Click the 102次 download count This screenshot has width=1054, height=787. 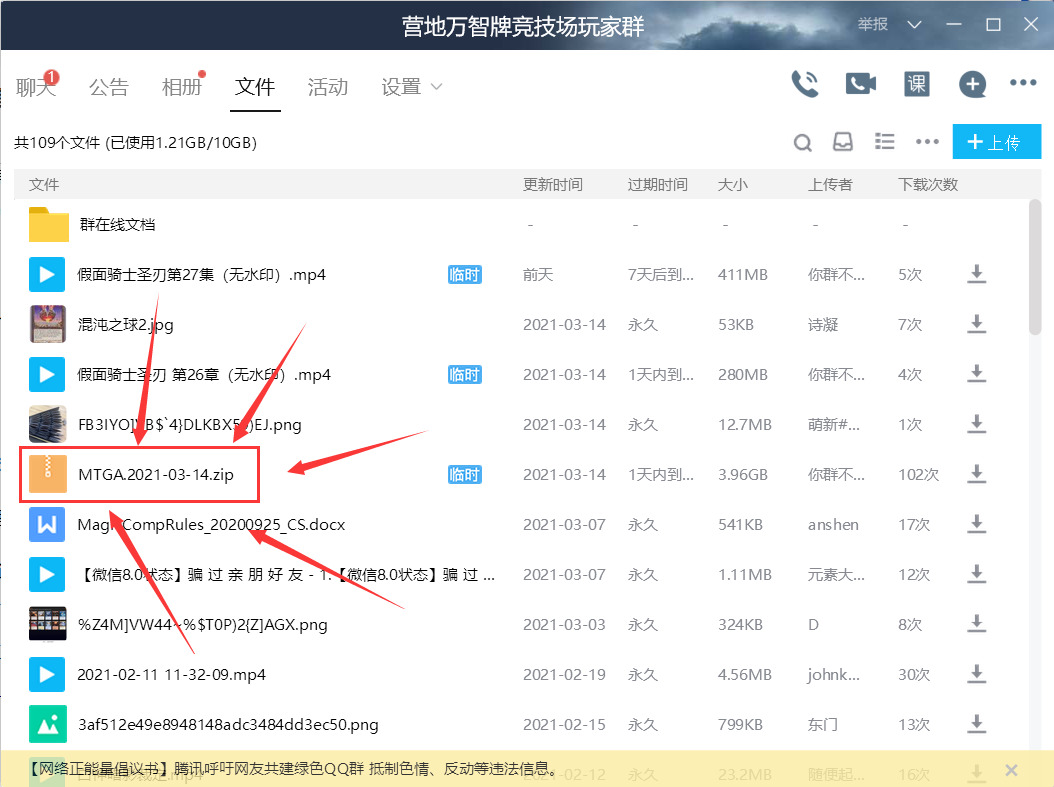click(x=918, y=474)
